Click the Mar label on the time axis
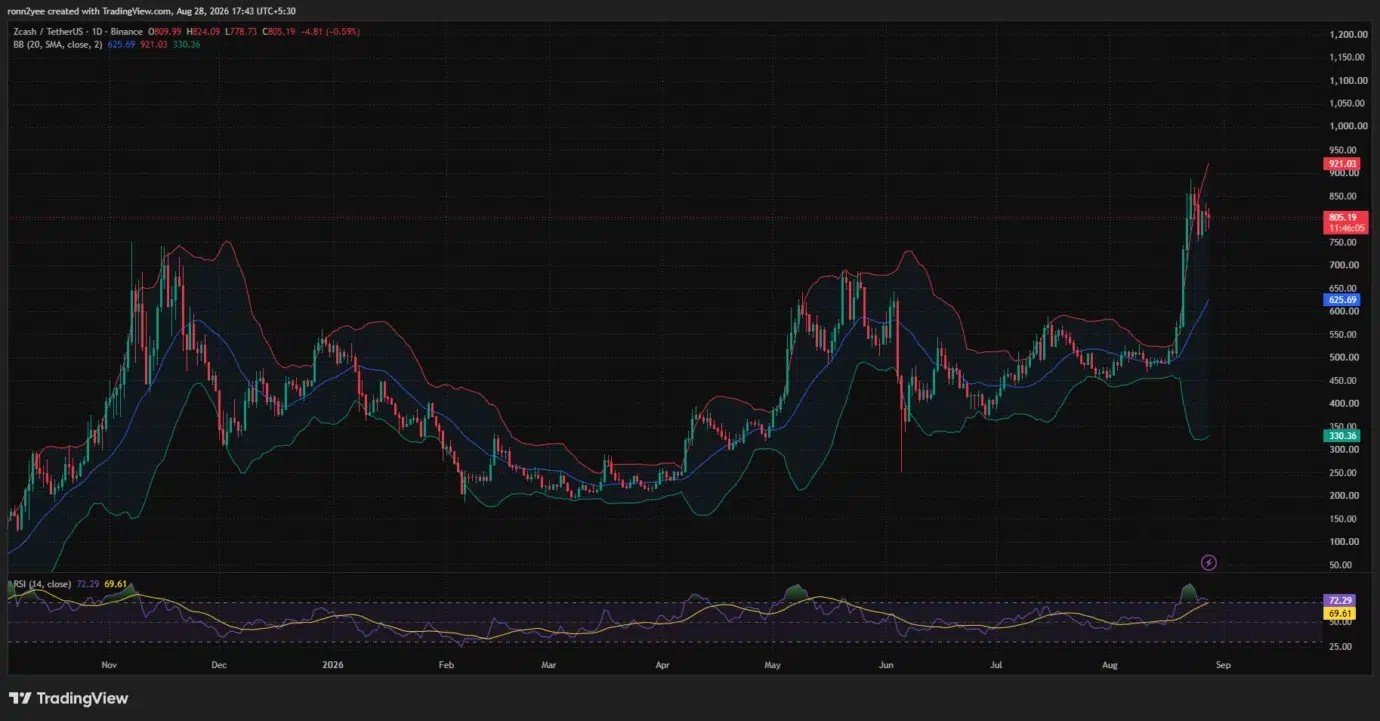Image resolution: width=1380 pixels, height=721 pixels. click(x=548, y=664)
